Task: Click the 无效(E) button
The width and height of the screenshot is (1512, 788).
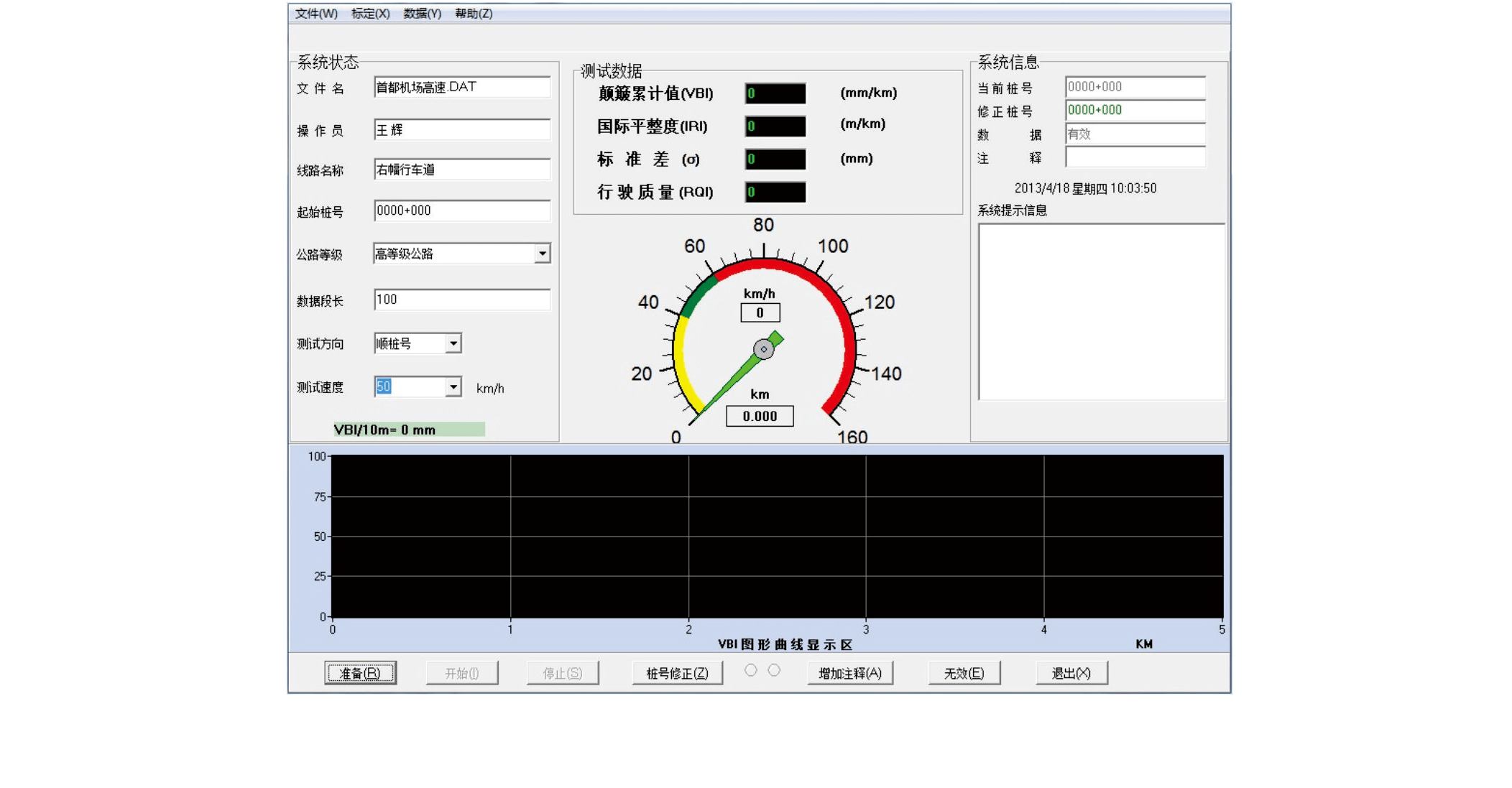Action: coord(964,673)
